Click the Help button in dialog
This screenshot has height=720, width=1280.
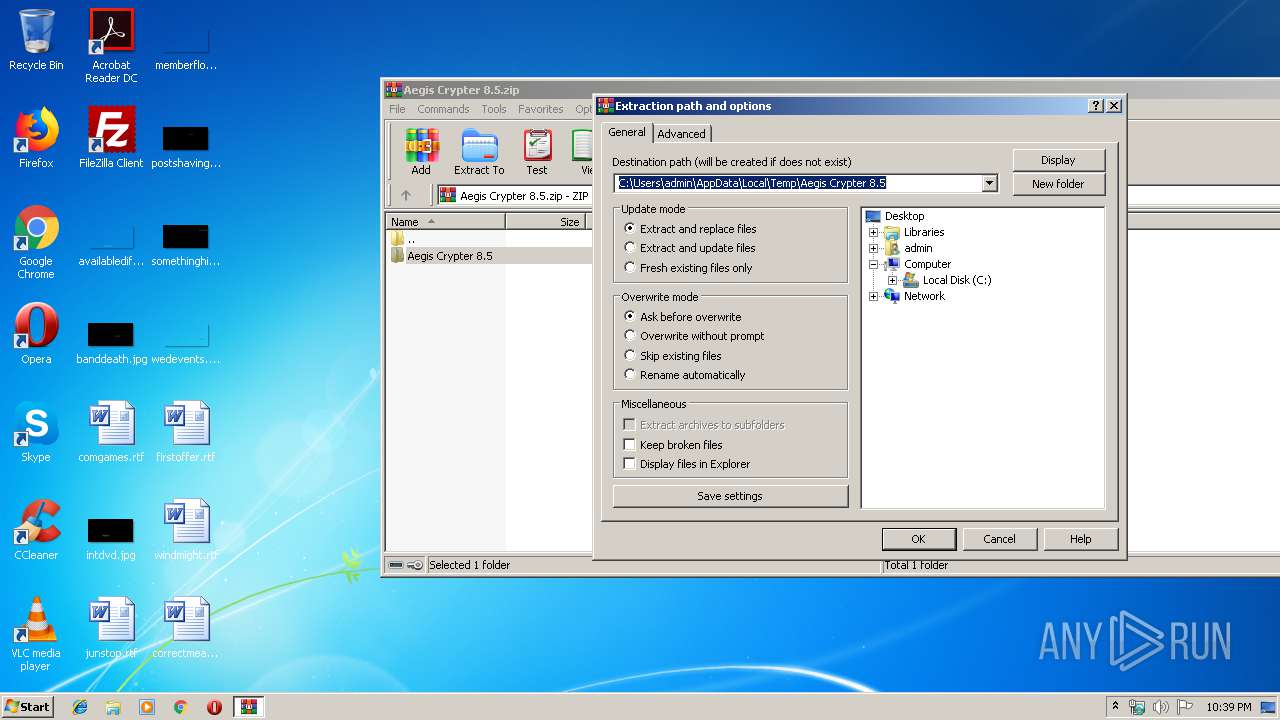(x=1080, y=539)
